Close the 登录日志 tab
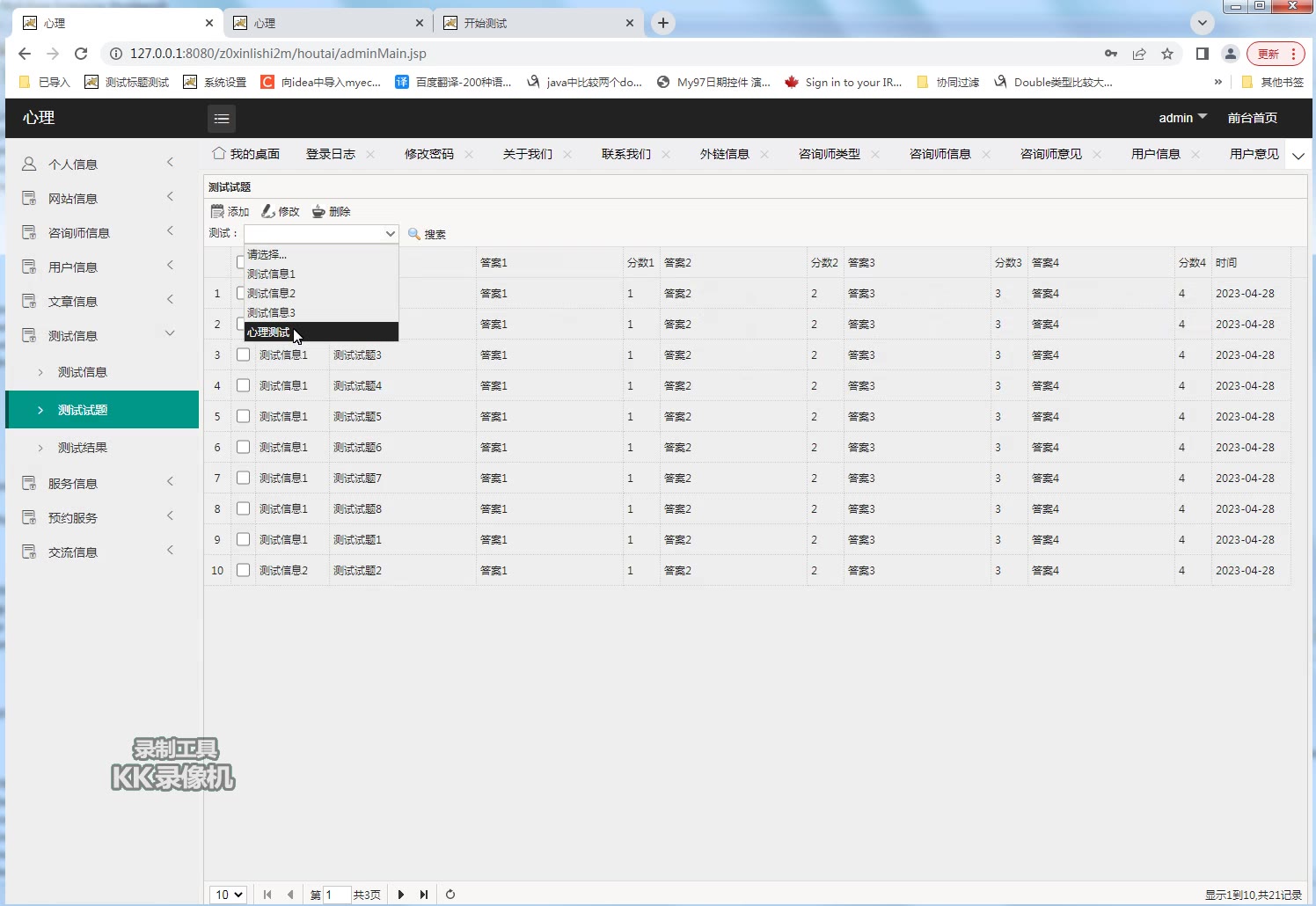This screenshot has height=906, width=1316. click(x=370, y=155)
